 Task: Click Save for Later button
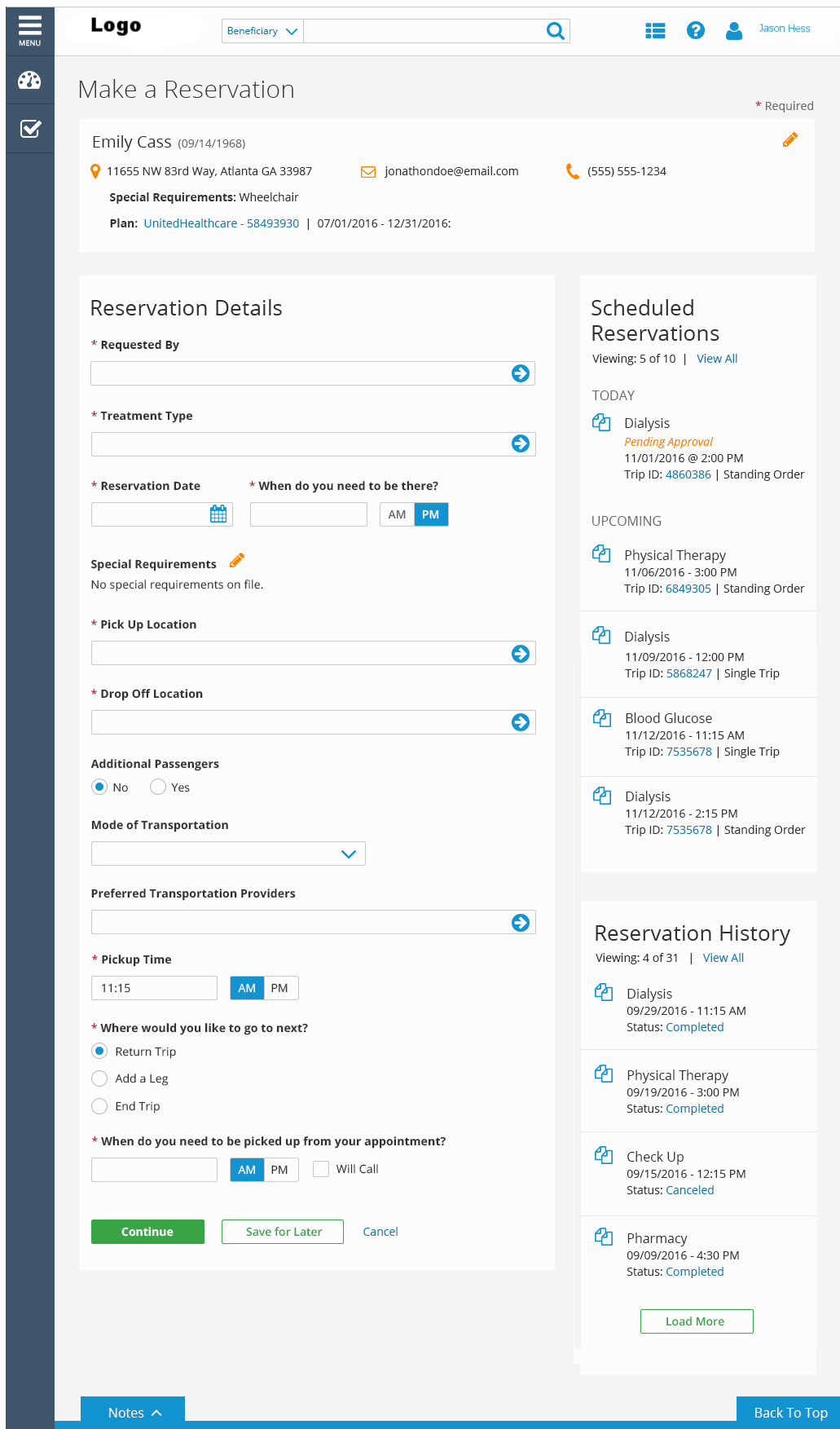pyautogui.click(x=283, y=1232)
